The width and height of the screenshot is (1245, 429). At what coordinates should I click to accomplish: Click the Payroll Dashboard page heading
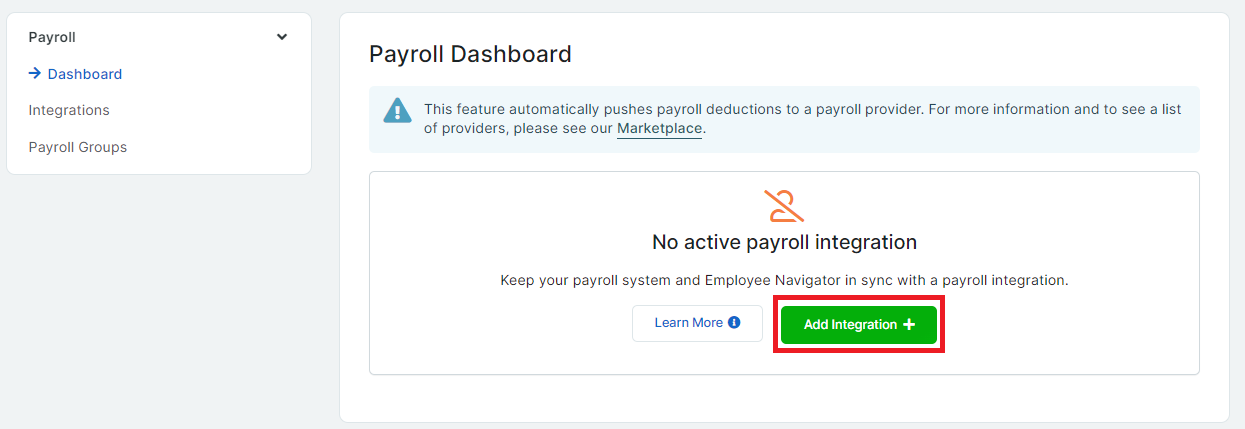[x=470, y=54]
